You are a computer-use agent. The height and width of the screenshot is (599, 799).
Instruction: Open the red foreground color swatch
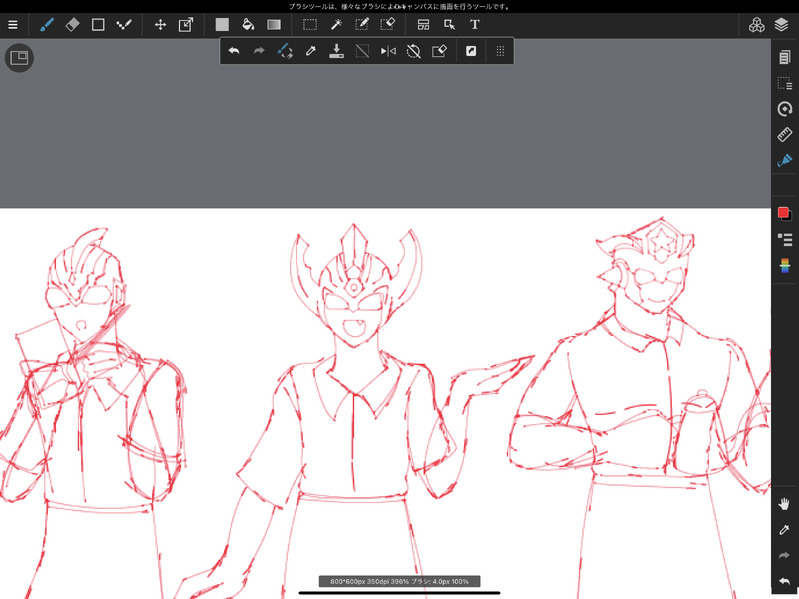point(783,212)
